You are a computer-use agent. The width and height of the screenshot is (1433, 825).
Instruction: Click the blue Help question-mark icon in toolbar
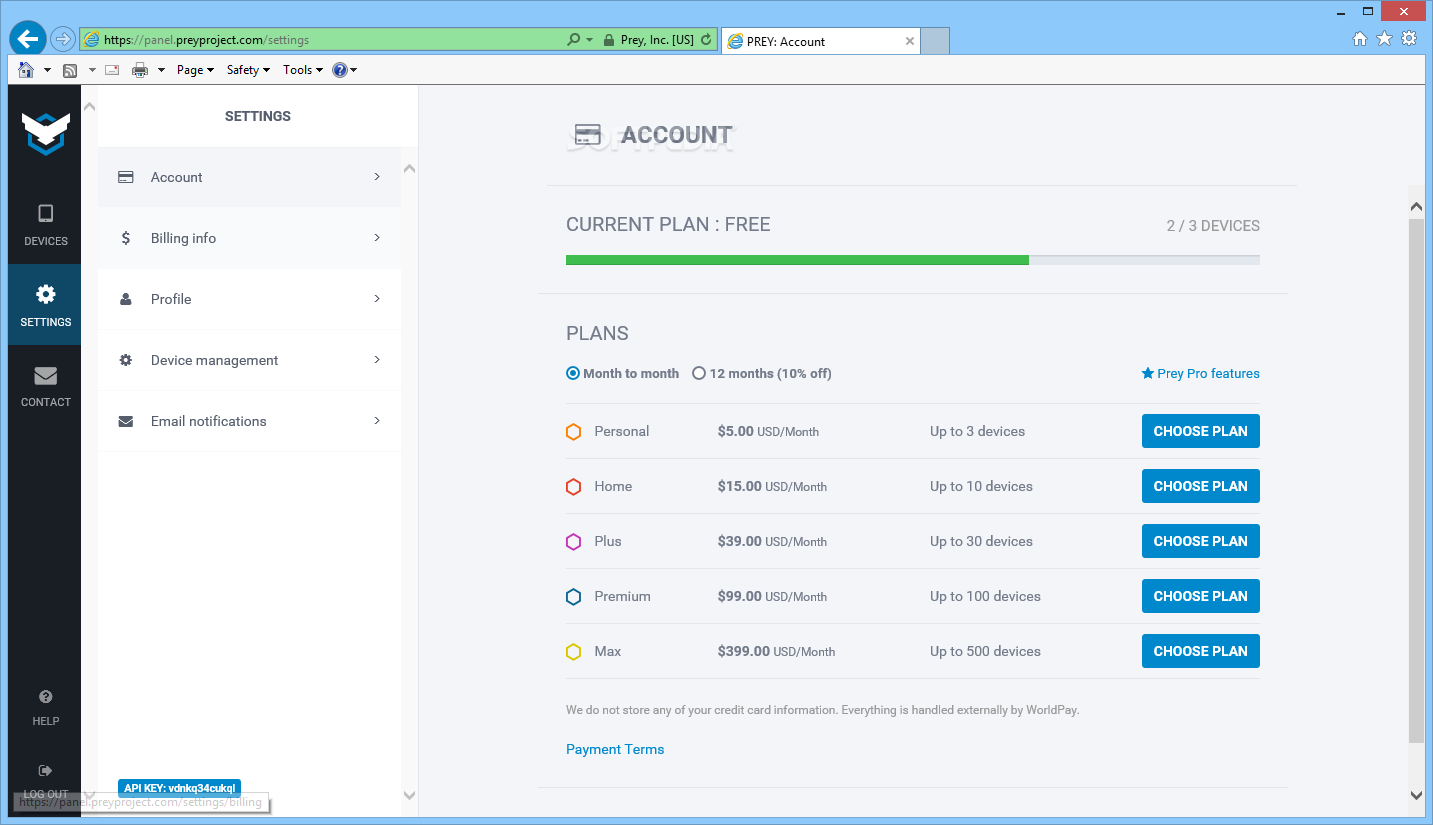pos(340,70)
